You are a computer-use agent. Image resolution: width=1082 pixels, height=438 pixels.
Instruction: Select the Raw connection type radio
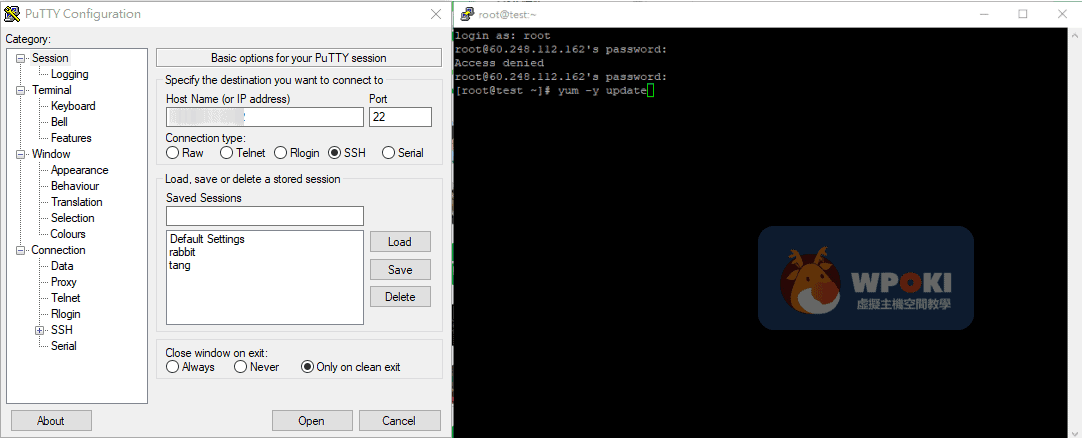pyautogui.click(x=173, y=153)
